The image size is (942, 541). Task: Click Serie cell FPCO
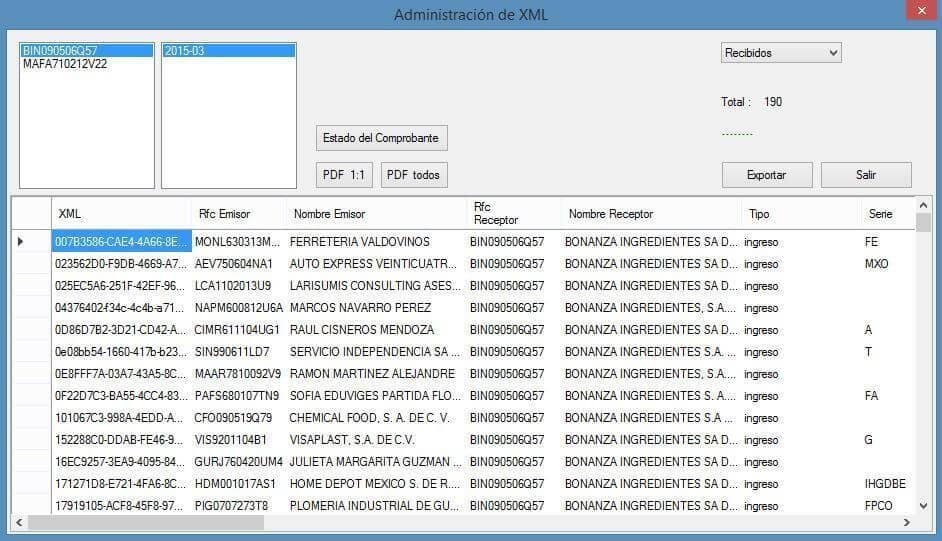click(x=888, y=506)
